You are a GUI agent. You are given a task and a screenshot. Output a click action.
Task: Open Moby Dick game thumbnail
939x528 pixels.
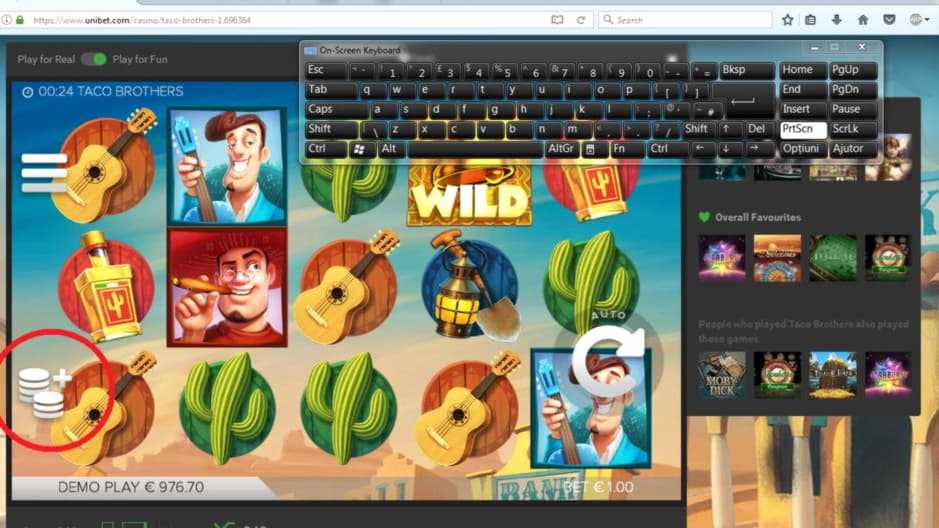tap(722, 375)
